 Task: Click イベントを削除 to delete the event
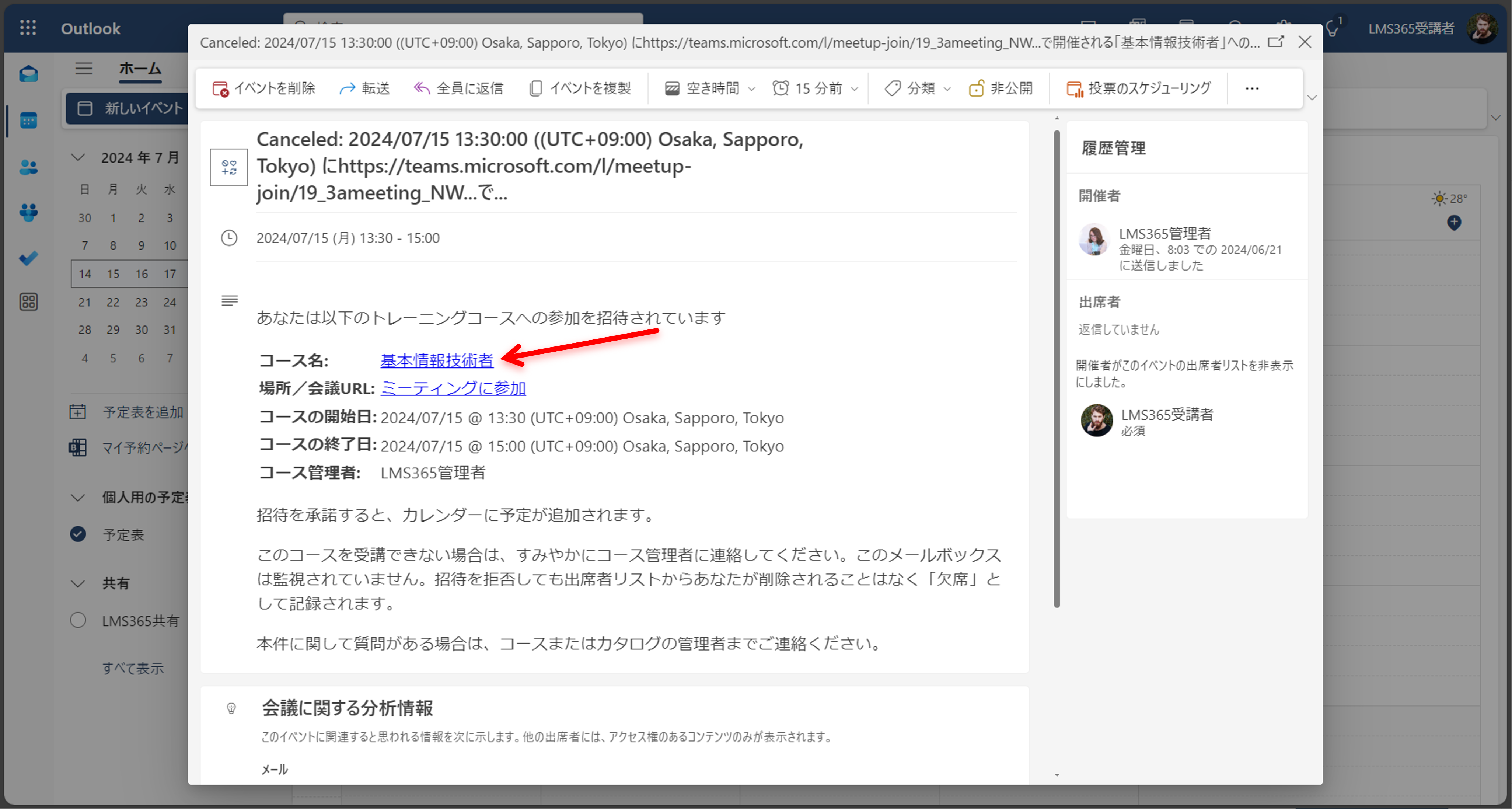(263, 88)
